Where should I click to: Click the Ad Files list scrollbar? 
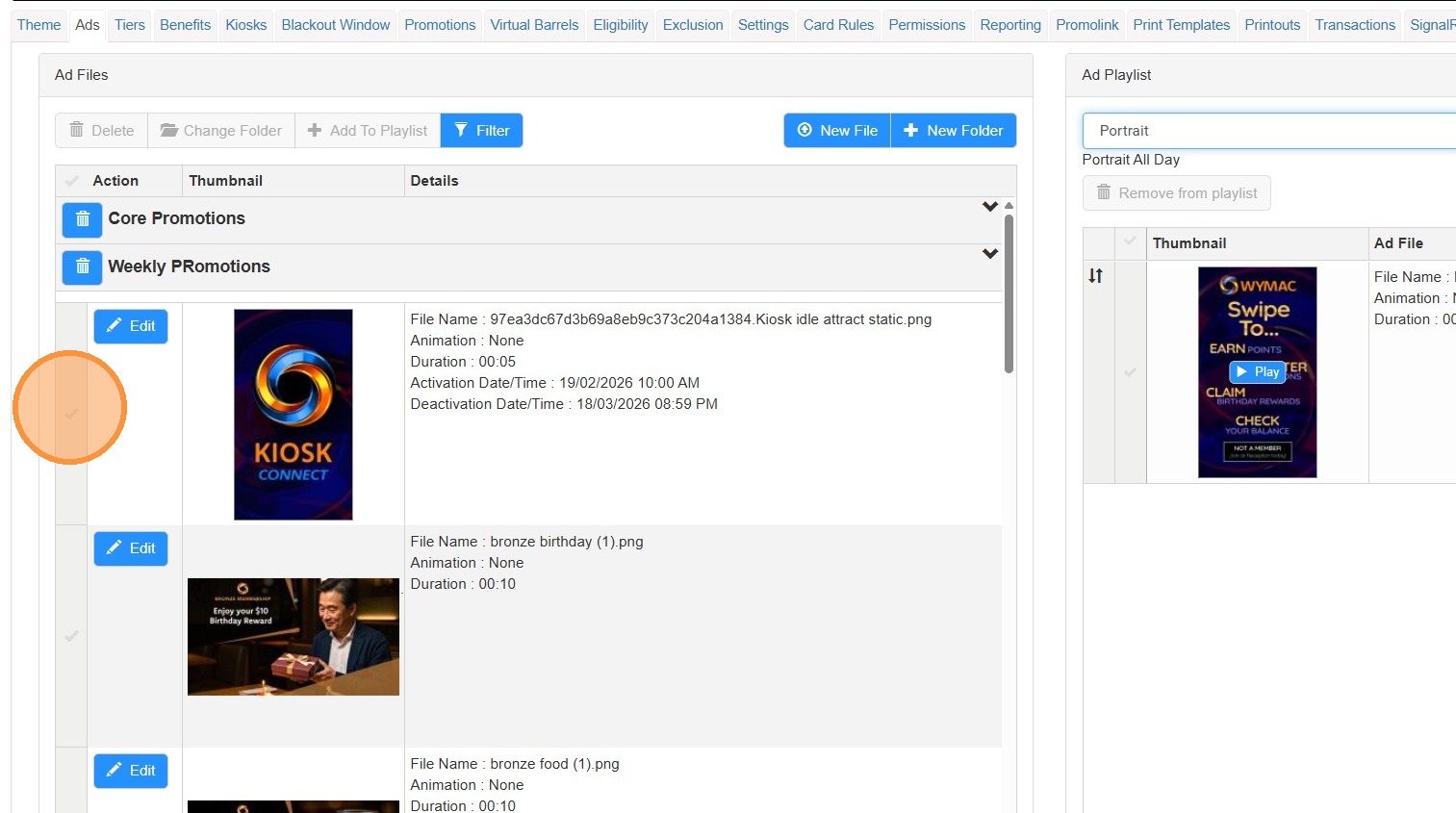pos(1009,293)
